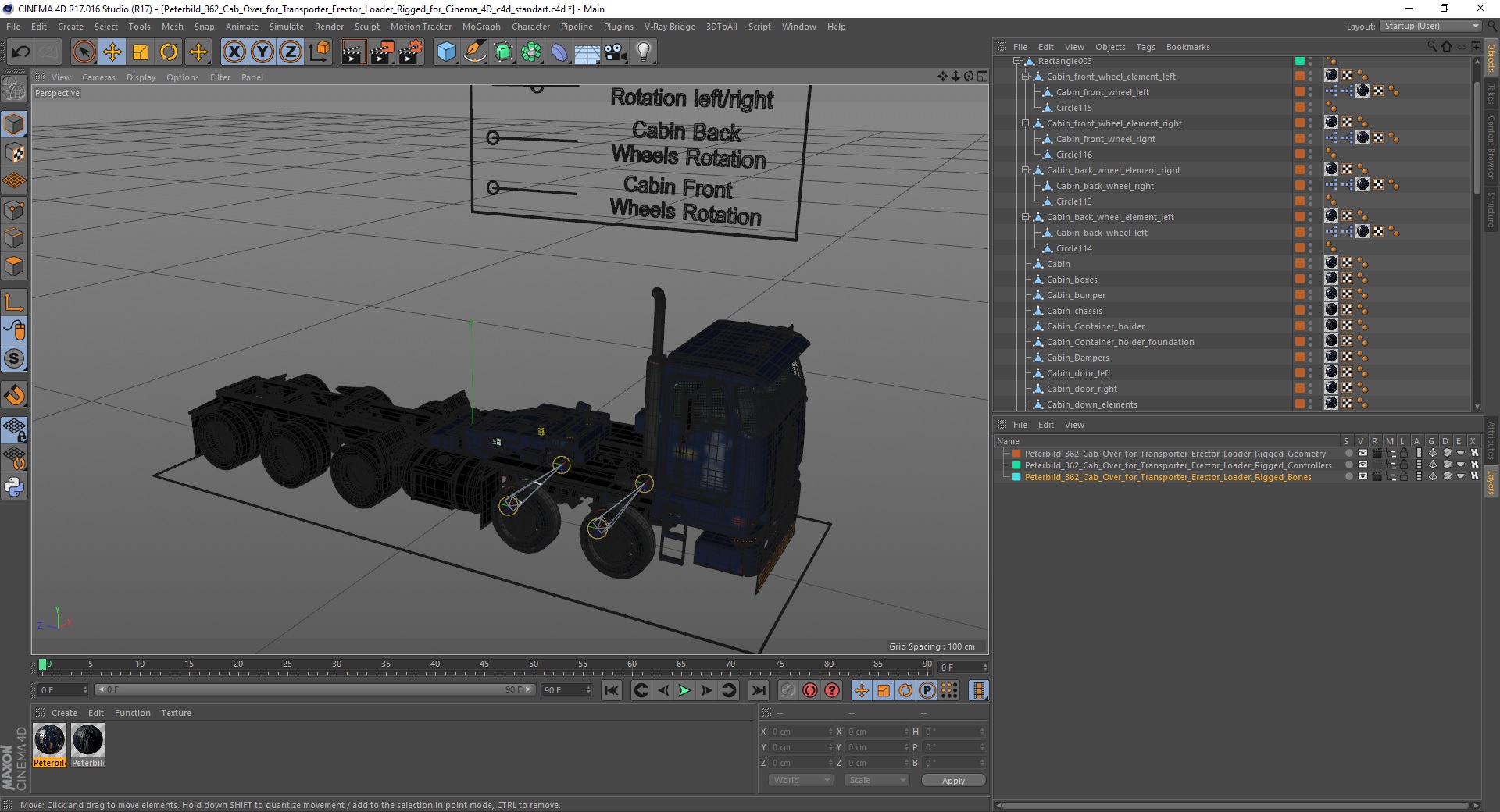The height and width of the screenshot is (812, 1500).
Task: Click the X position input field
Action: tap(802, 732)
